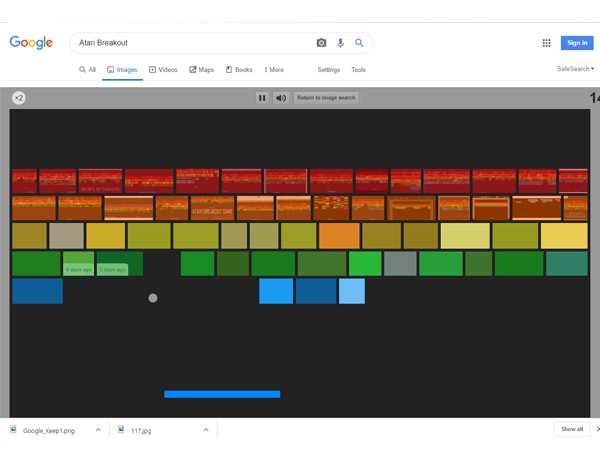600x470 pixels.
Task: Click the Atari Breakout search field
Action: (x=190, y=43)
